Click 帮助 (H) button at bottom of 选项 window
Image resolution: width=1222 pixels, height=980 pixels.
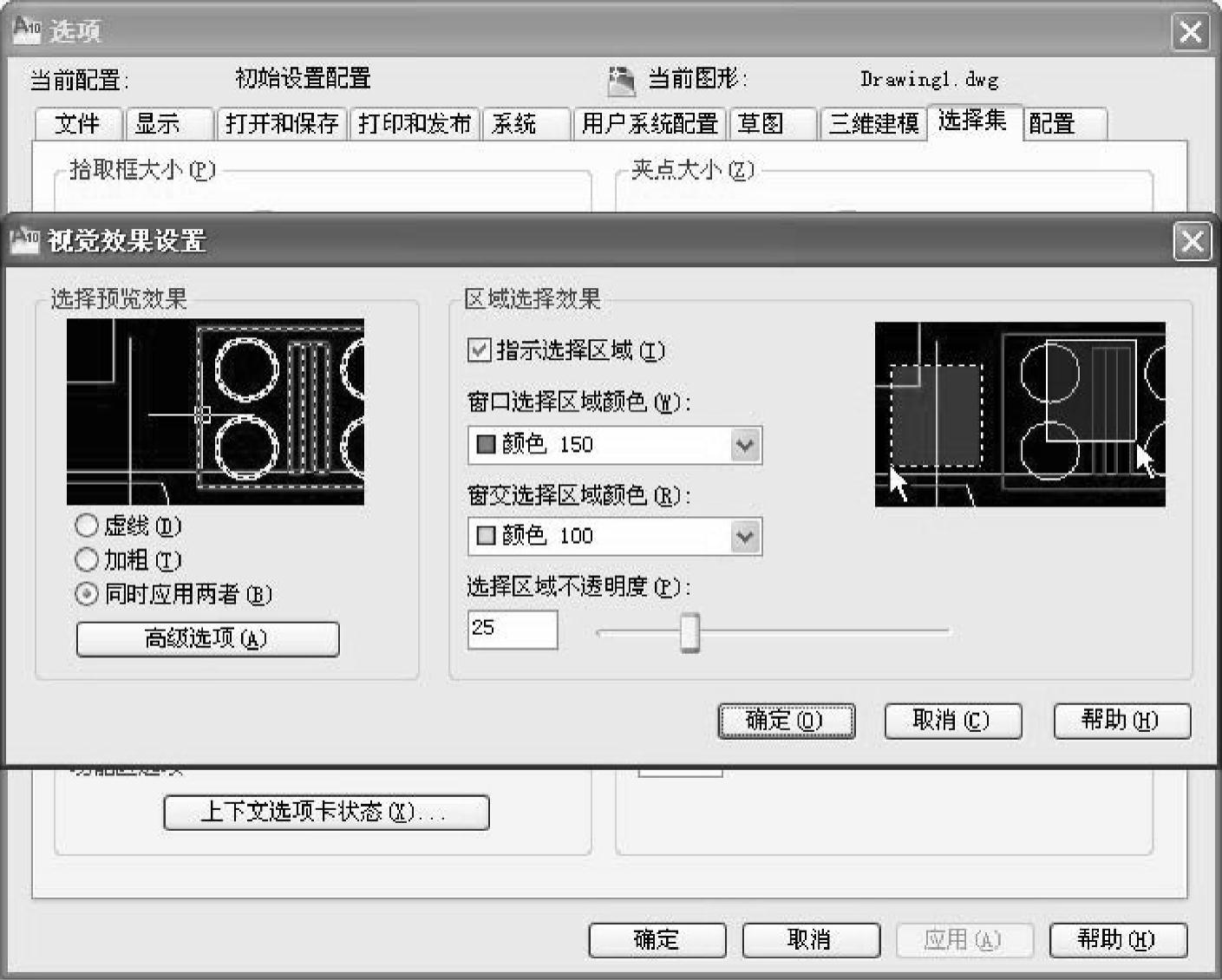click(1117, 940)
